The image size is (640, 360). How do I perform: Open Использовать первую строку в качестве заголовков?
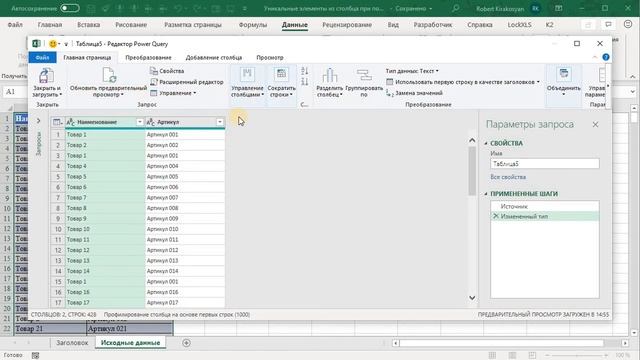463,82
